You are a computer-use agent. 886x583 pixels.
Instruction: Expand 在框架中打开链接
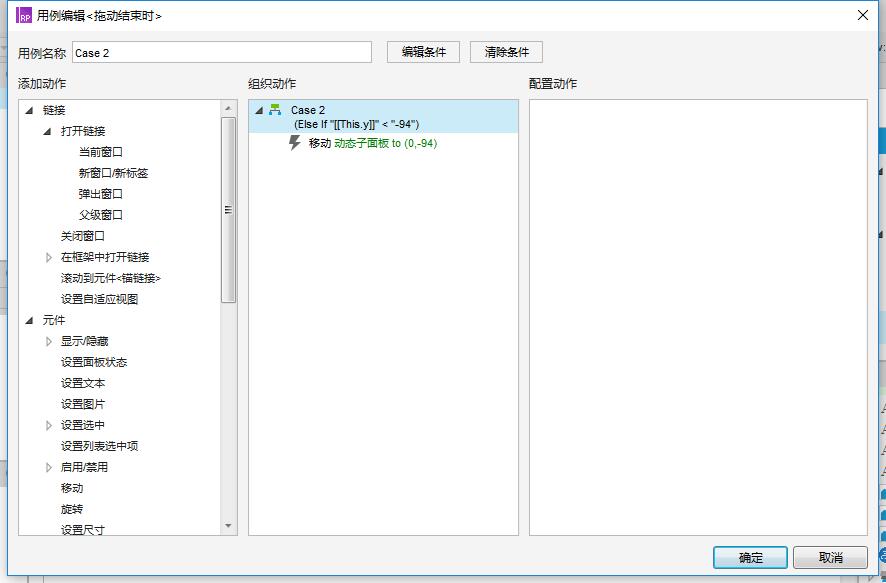(x=49, y=257)
